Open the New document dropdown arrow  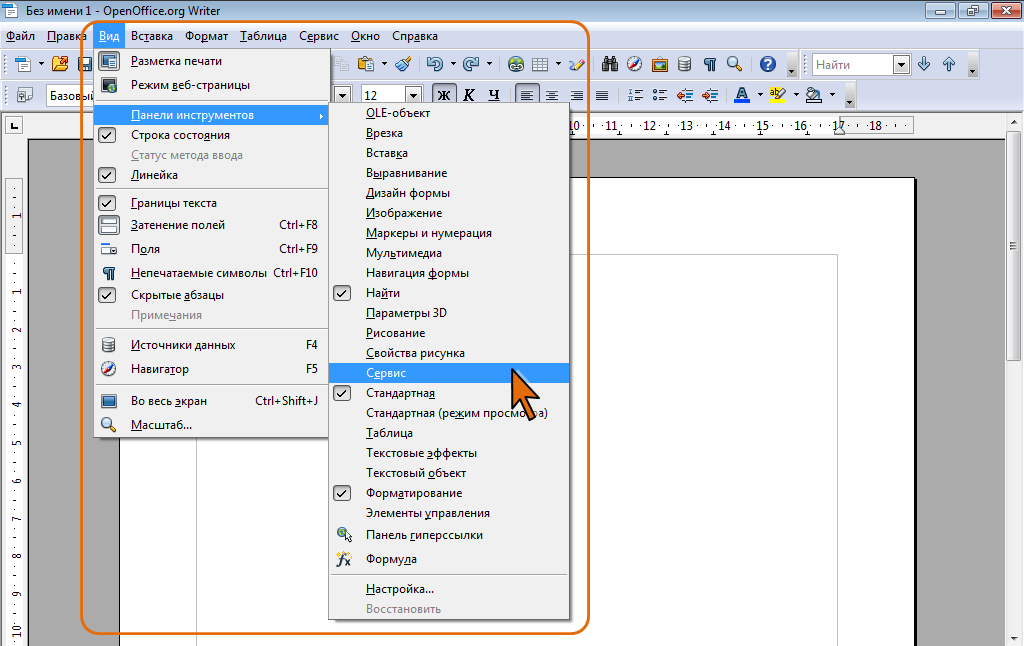point(40,64)
